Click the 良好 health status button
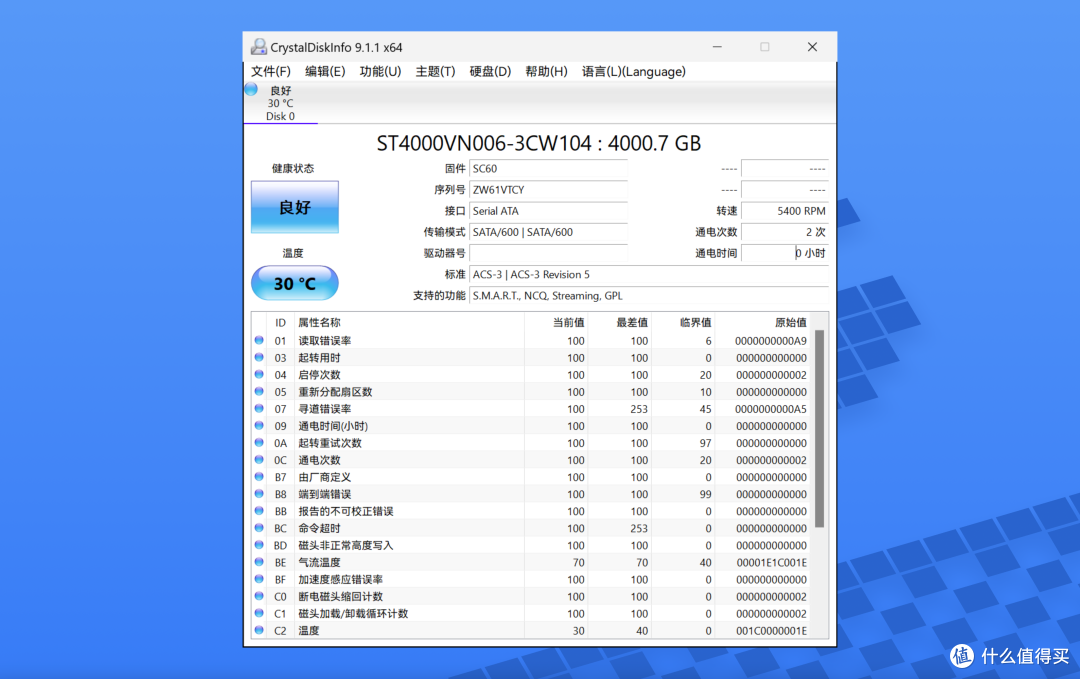 point(295,207)
